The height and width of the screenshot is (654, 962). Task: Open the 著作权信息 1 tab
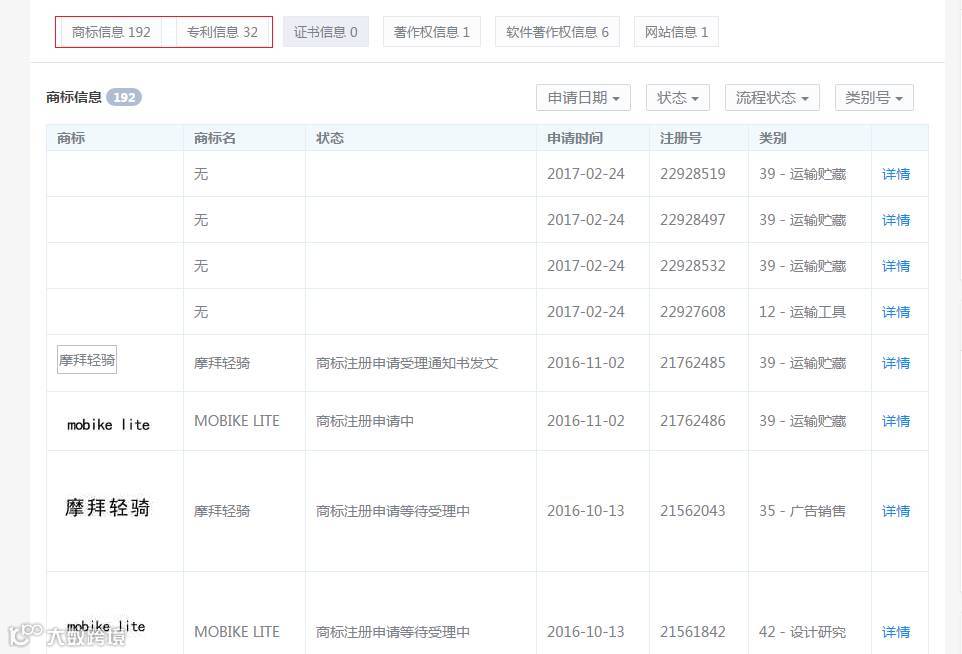click(x=431, y=32)
